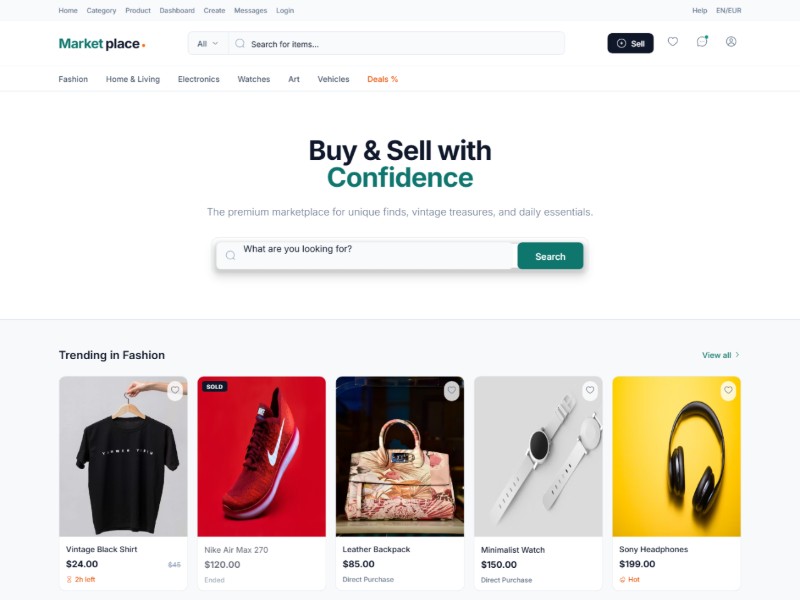The height and width of the screenshot is (600, 800).
Task: Open the EN/EUR language currency selector
Action: (729, 10)
